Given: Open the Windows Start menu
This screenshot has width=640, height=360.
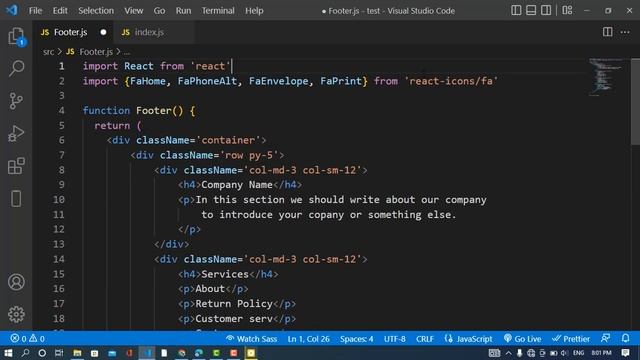Looking at the screenshot, I should pos(8,353).
